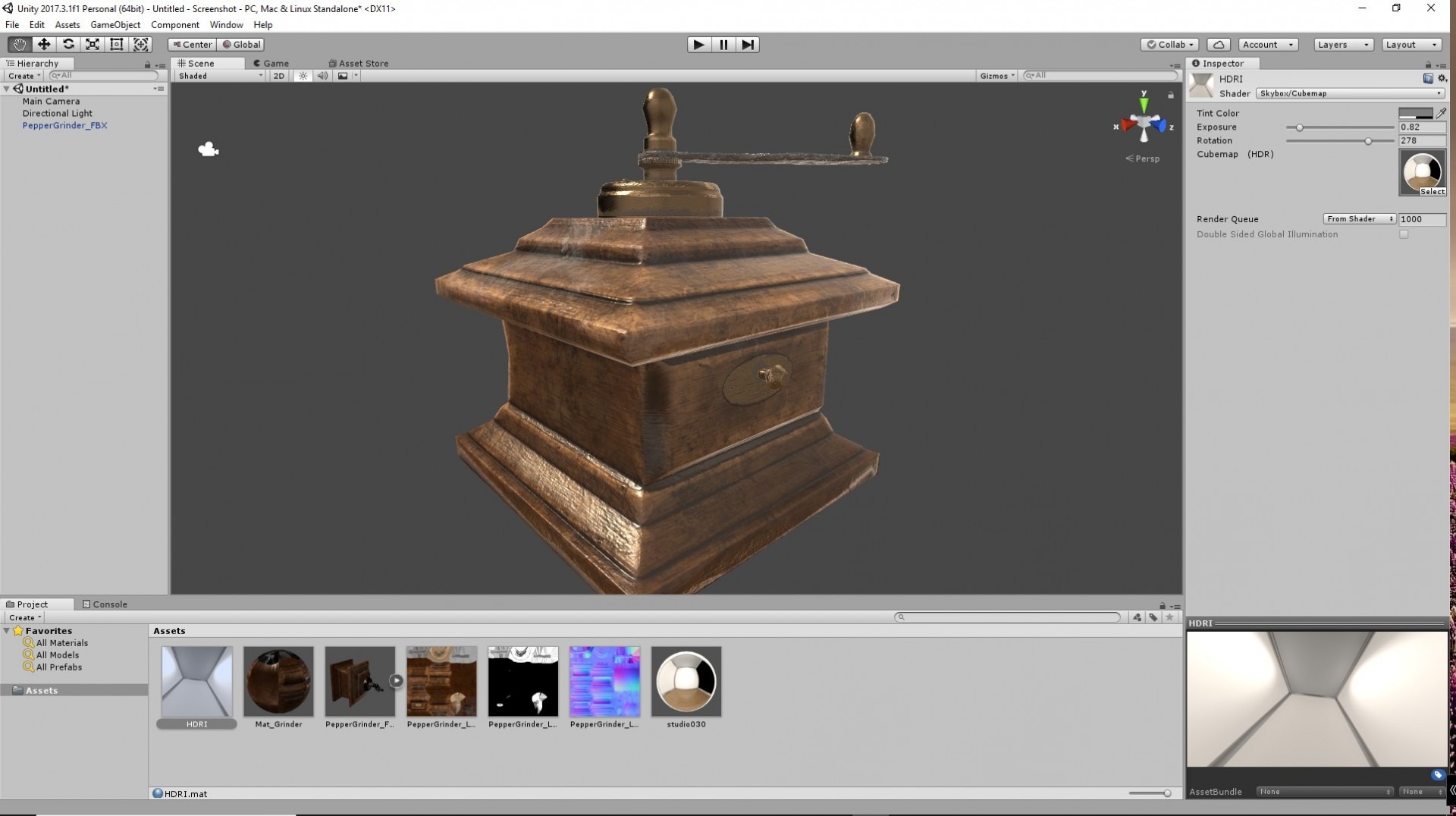Expand PepperGrinder_F model asset arrow
Screen dimensions: 1456x816
tap(396, 681)
